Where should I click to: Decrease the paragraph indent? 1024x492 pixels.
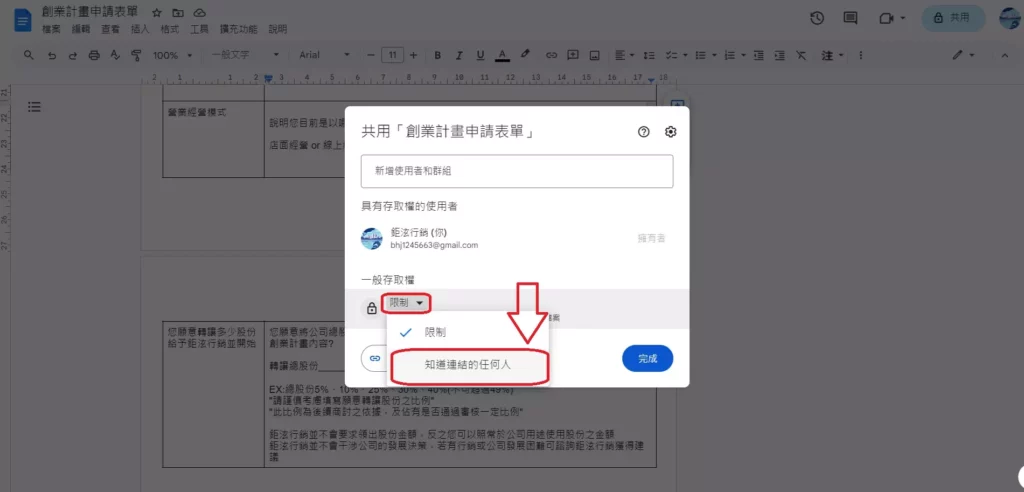[758, 55]
